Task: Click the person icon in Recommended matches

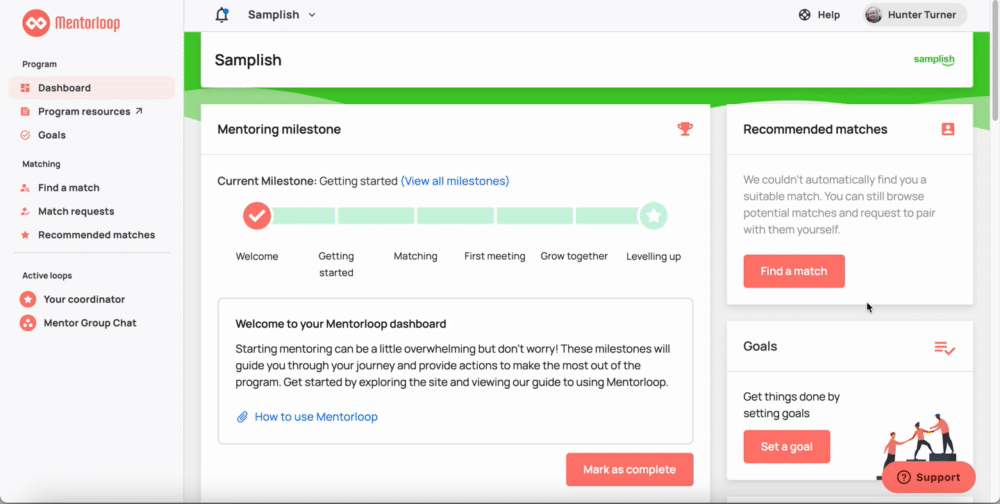Action: point(948,129)
